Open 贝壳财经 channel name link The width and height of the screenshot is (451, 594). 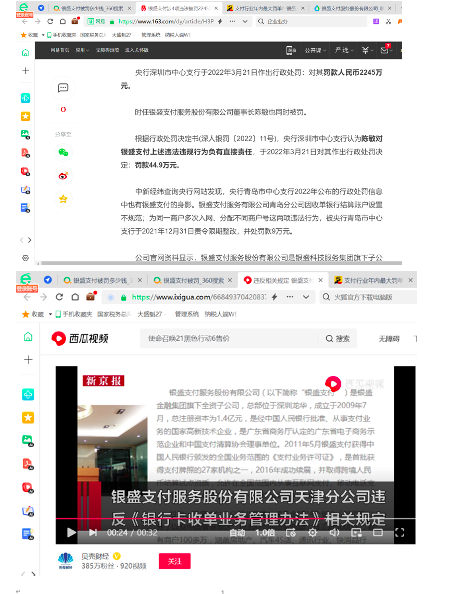pos(95,556)
